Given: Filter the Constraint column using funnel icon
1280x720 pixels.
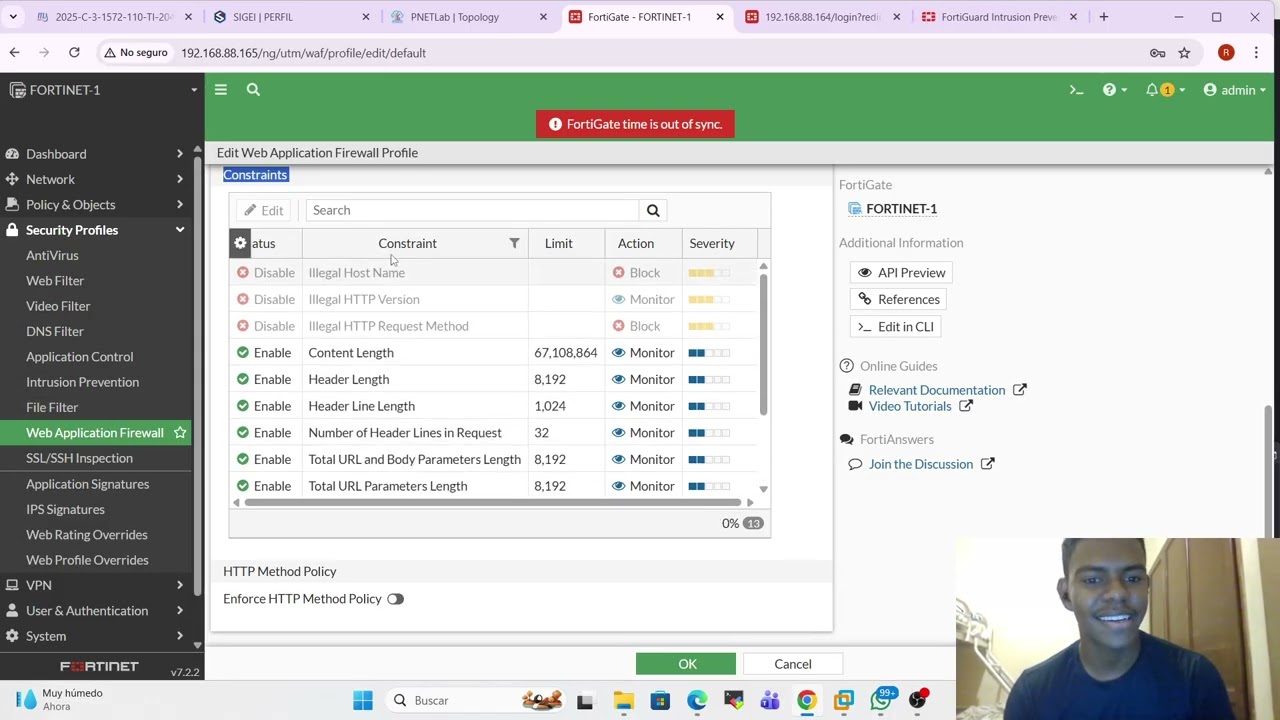Looking at the screenshot, I should [x=514, y=243].
